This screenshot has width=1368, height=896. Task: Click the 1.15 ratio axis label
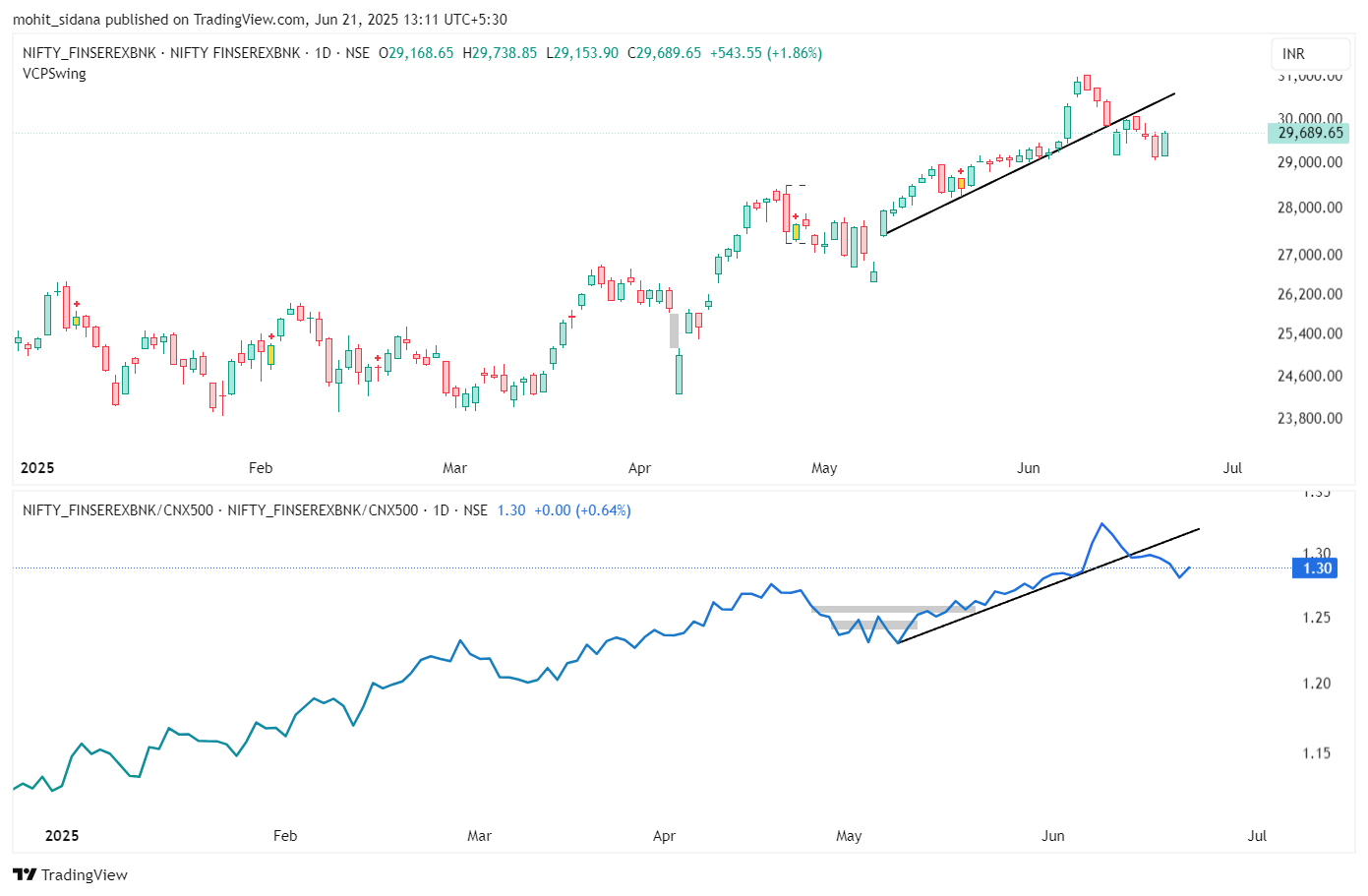tap(1317, 753)
